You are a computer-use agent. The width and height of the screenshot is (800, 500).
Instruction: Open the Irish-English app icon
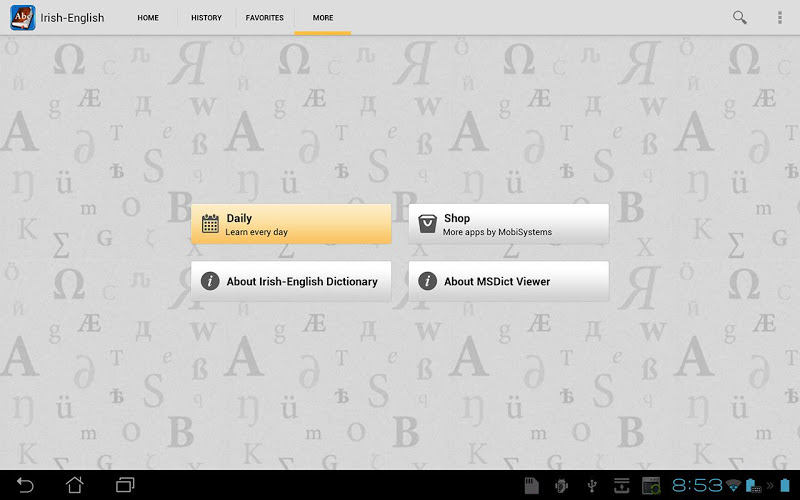tap(23, 18)
